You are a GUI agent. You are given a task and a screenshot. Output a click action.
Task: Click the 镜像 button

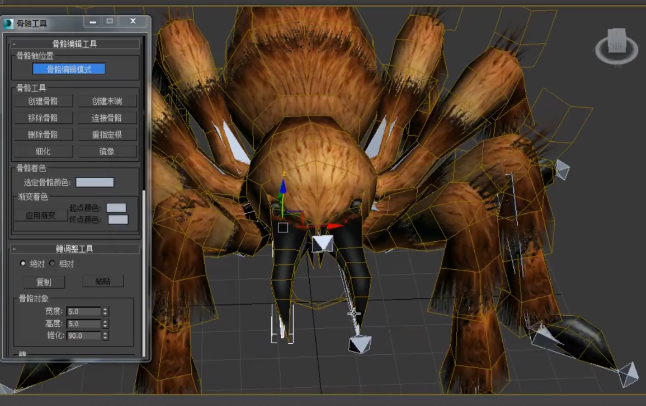coord(107,150)
